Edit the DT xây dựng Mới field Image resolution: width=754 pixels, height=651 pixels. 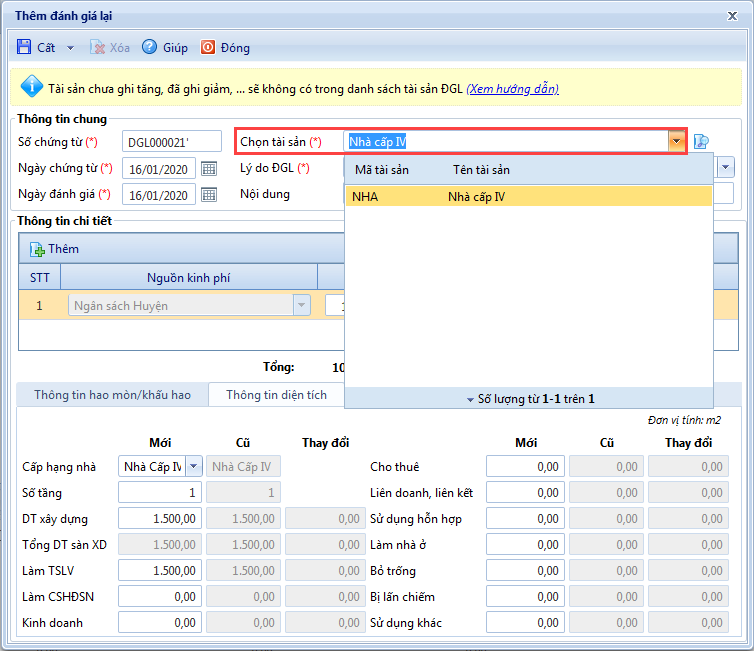(160, 518)
